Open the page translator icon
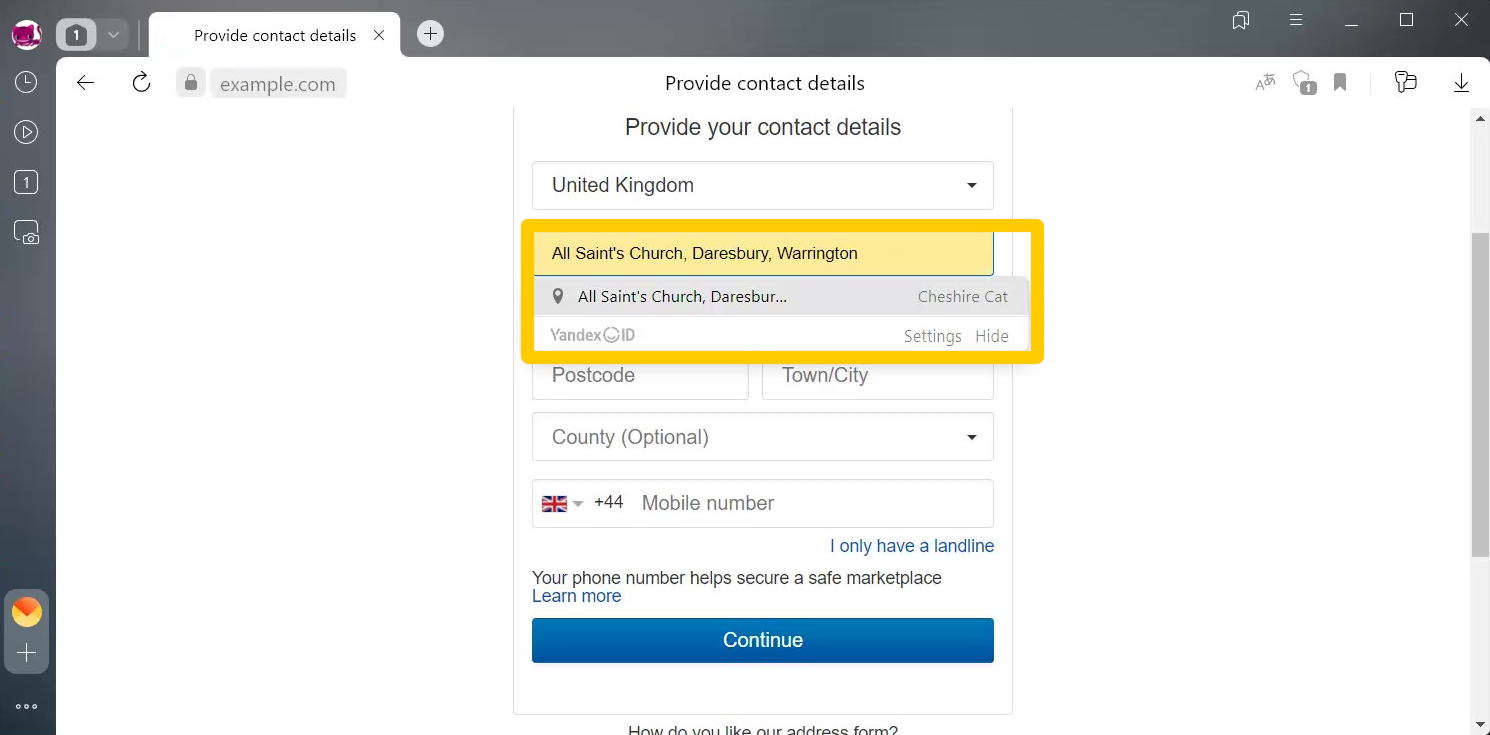The width and height of the screenshot is (1490, 735). click(x=1264, y=83)
